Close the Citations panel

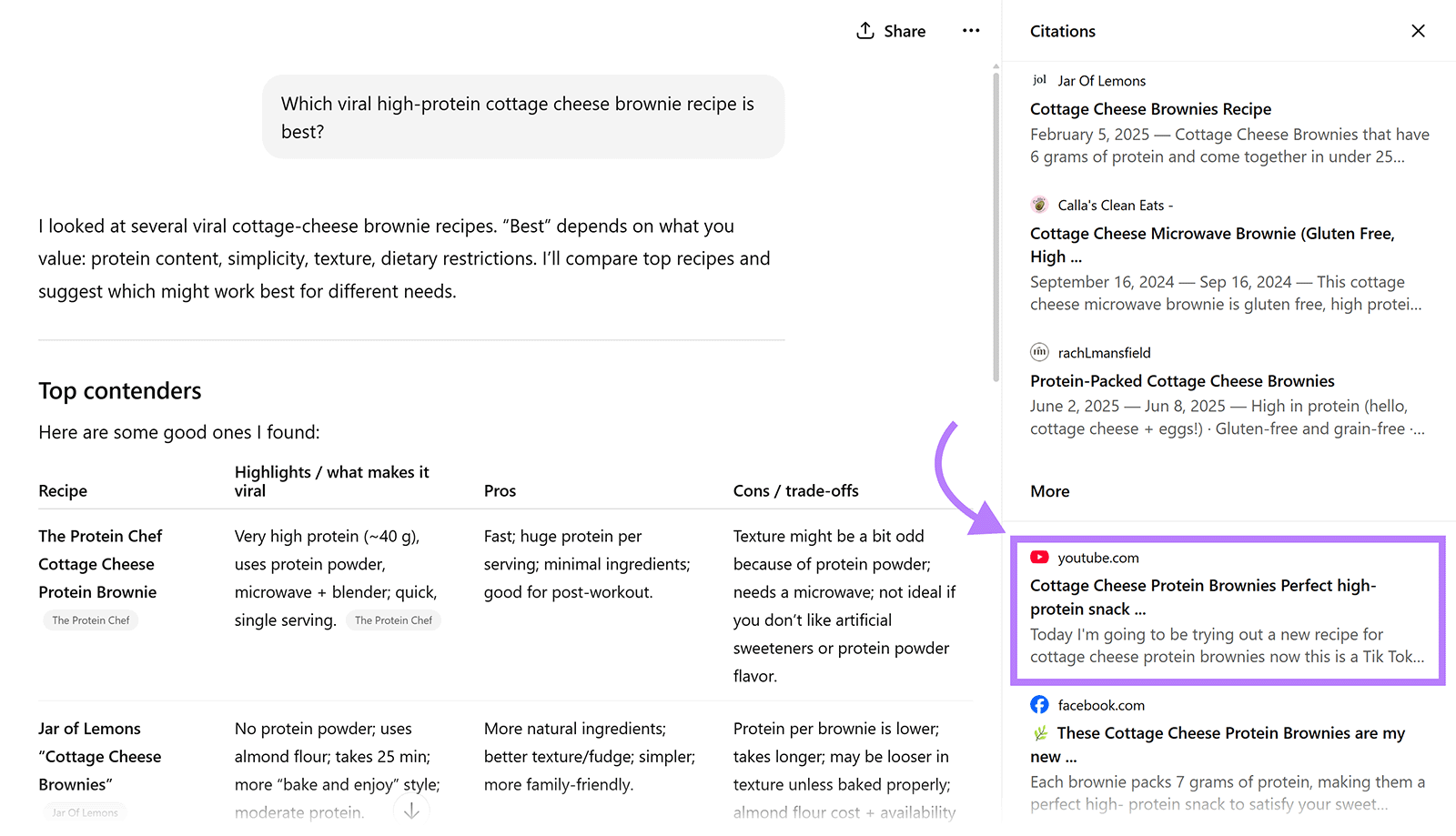[1418, 30]
